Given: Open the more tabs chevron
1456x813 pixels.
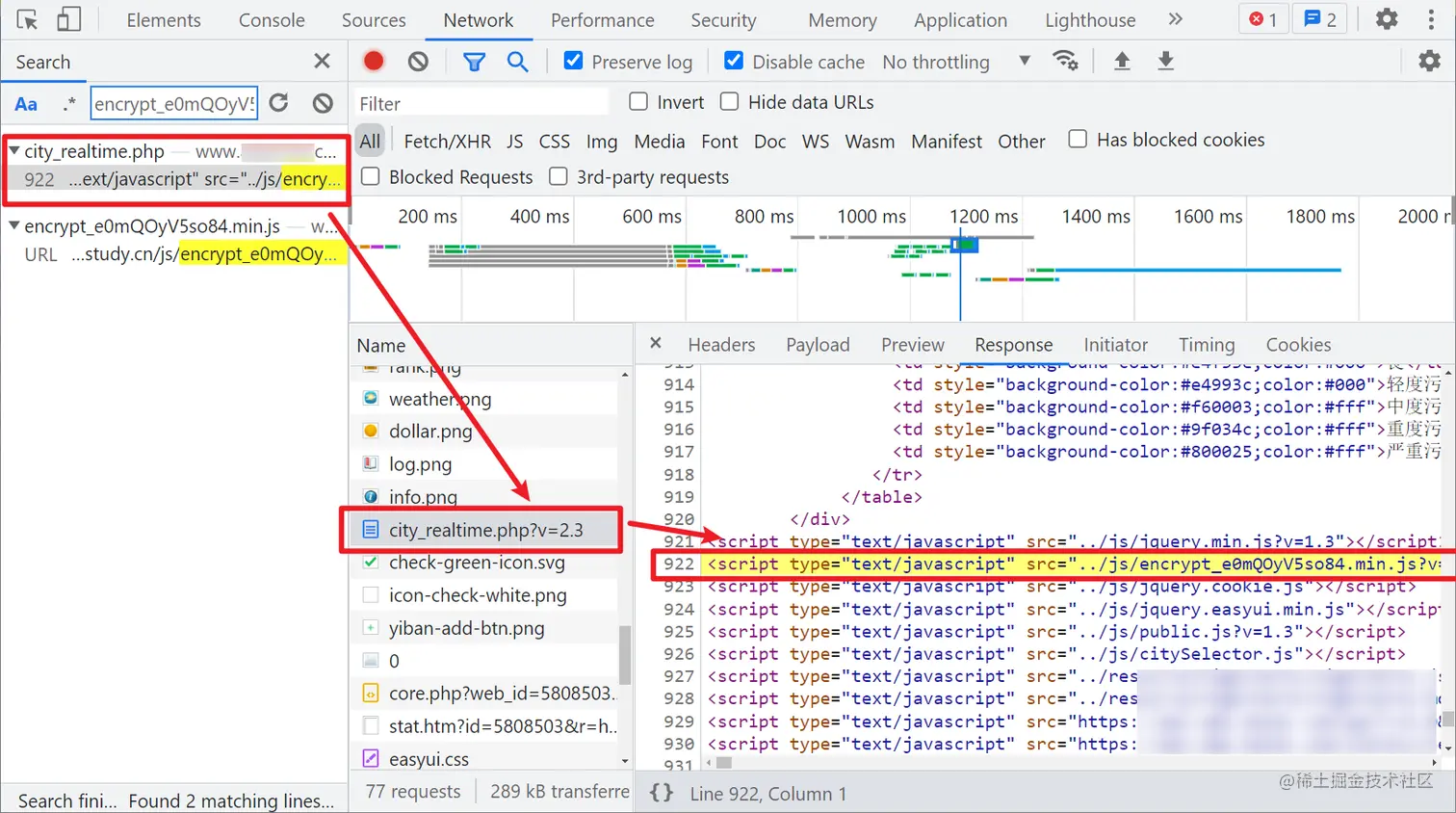Looking at the screenshot, I should tap(1175, 19).
